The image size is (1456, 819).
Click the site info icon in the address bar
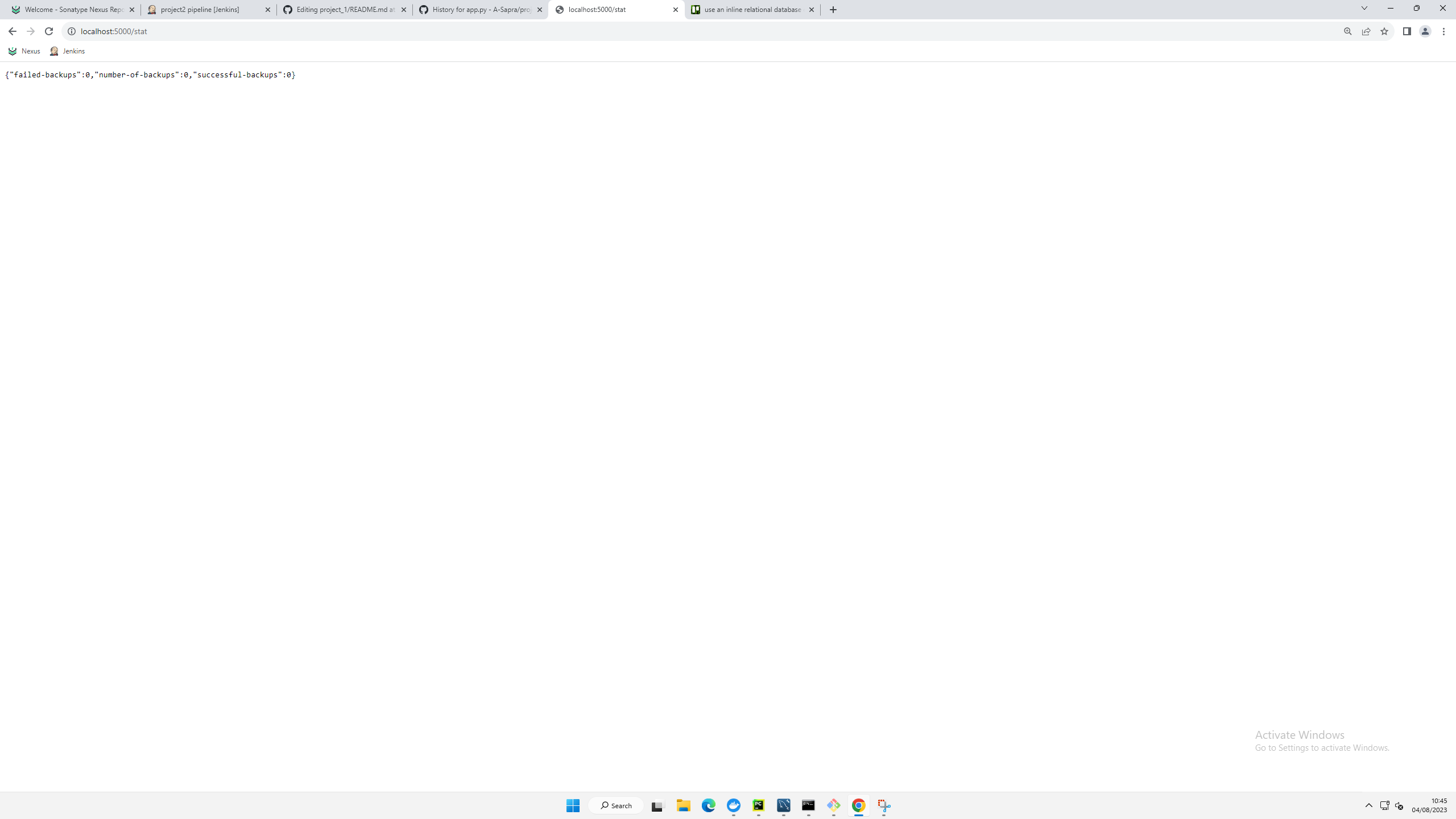click(x=71, y=31)
